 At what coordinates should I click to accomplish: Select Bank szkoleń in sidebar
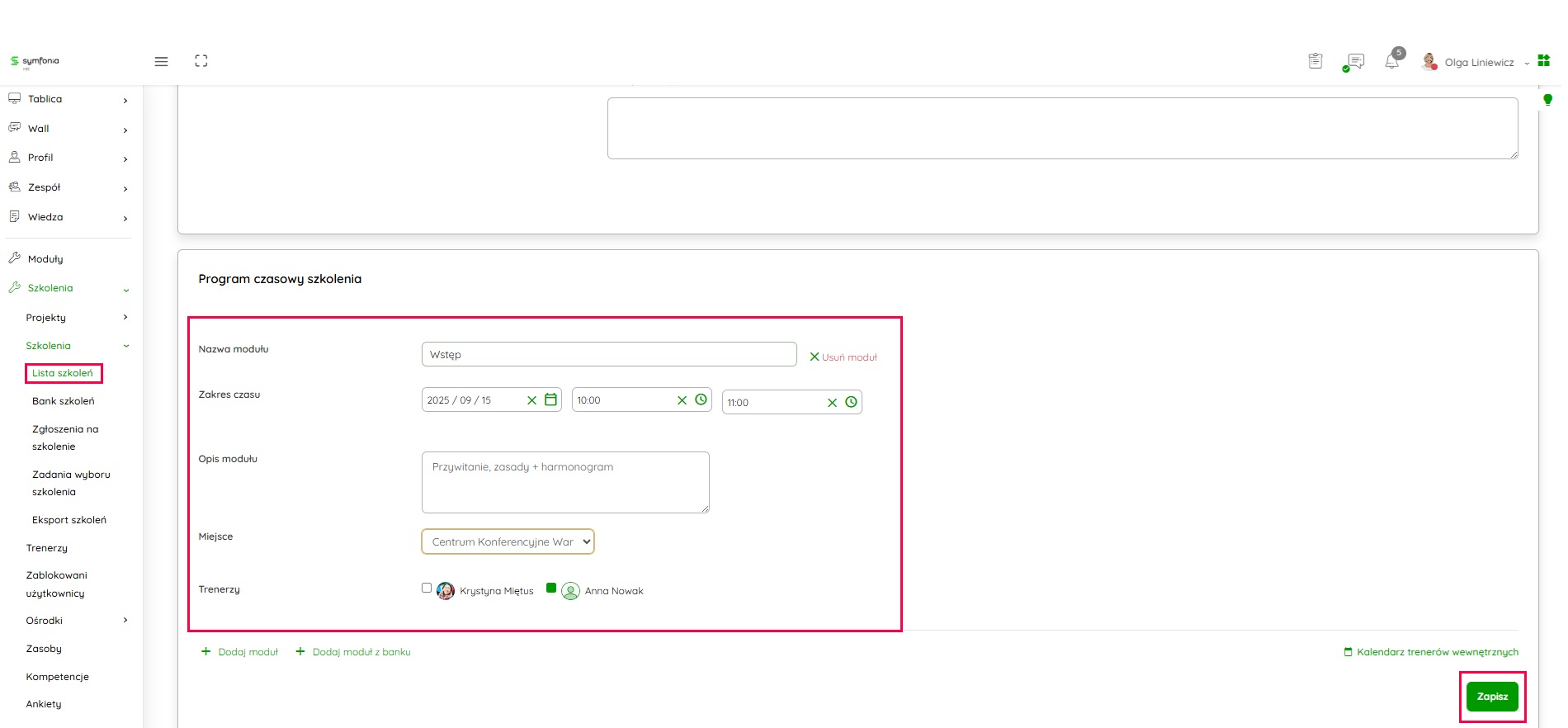pyautogui.click(x=64, y=401)
